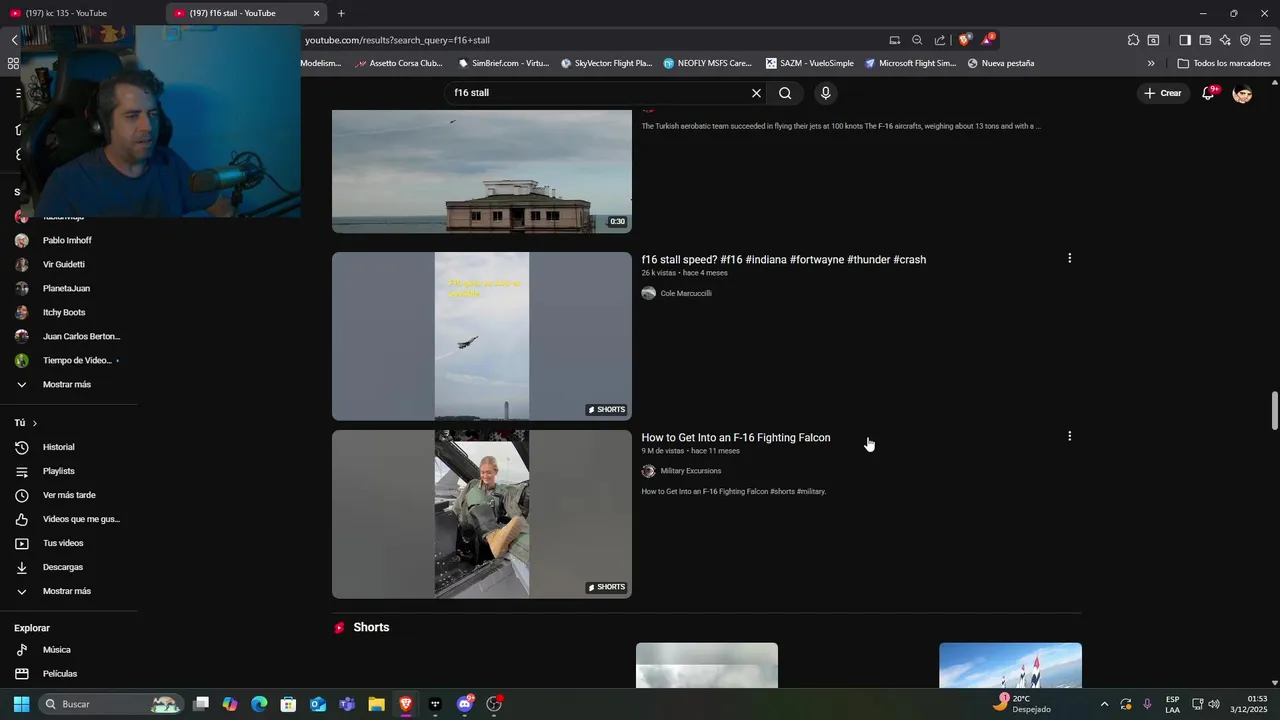This screenshot has width=1280, height=720.
Task: Open Brave Shields lion icon in address bar
Action: [x=964, y=40]
